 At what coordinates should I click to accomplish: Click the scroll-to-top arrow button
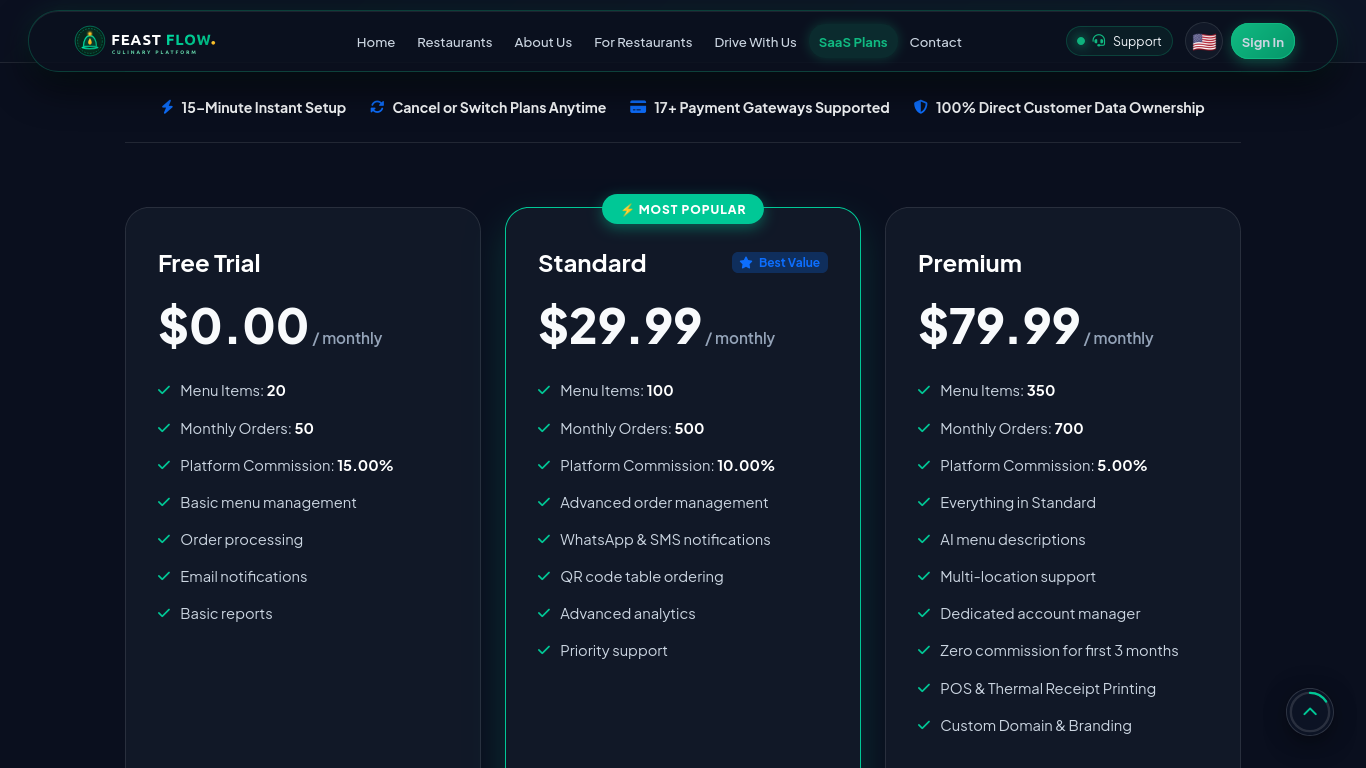[1310, 712]
